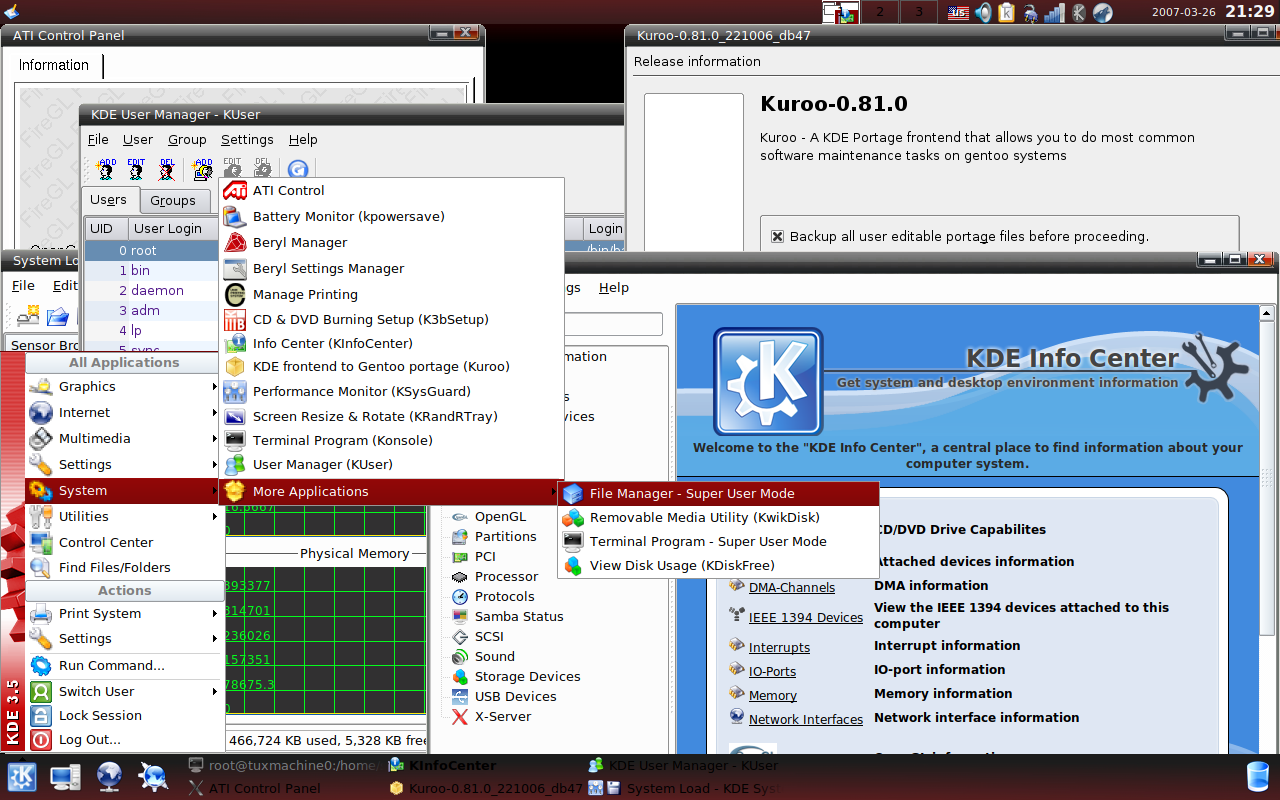Viewport: 1280px width, 800px height.
Task: Click the Add user icon in KUser toolbar
Action: click(x=106, y=169)
